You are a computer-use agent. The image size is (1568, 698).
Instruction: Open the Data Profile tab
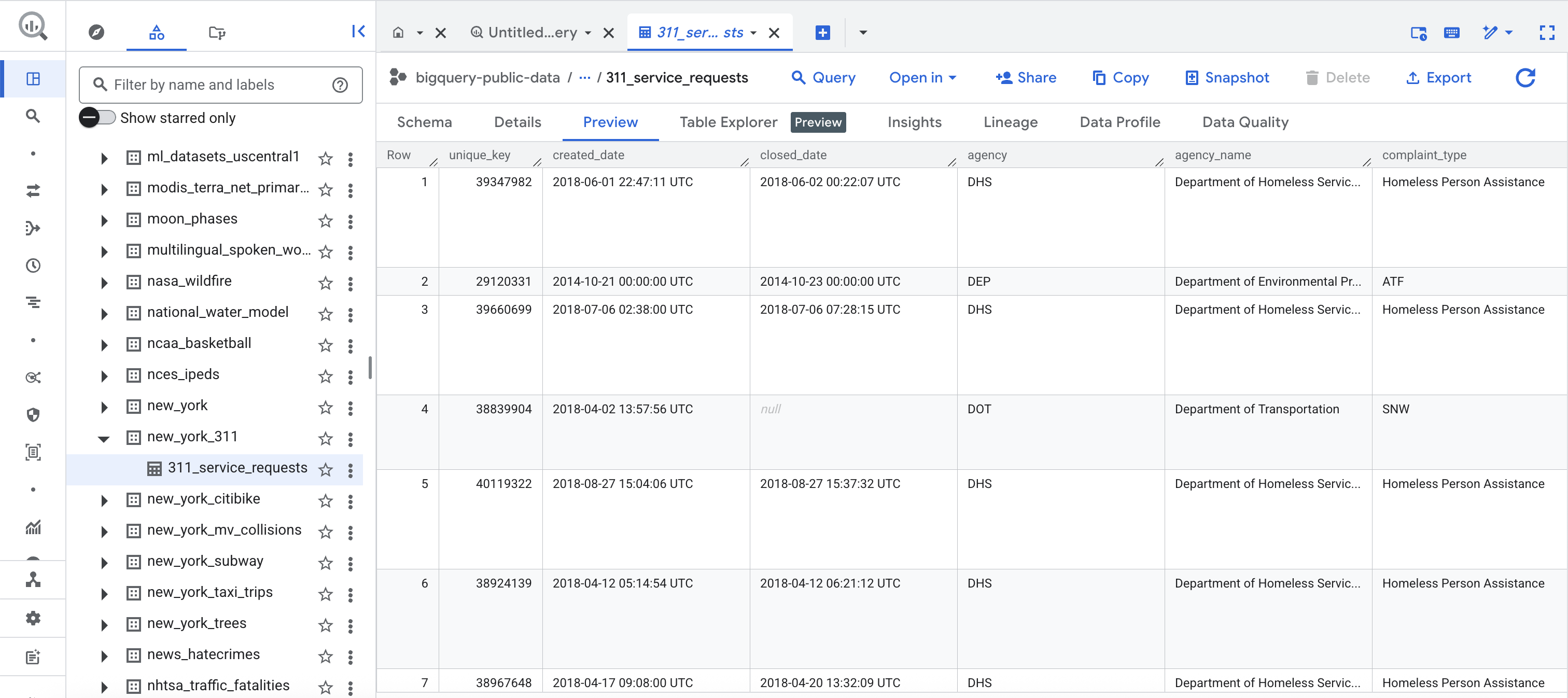[1120, 122]
